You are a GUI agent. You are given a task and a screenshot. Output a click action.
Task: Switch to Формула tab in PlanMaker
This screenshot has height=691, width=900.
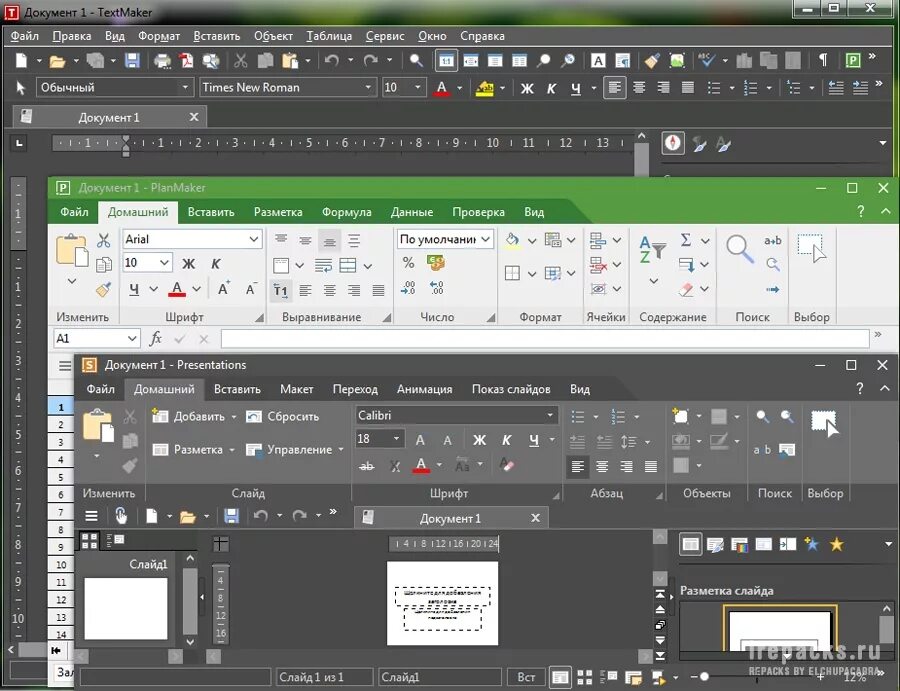(x=347, y=212)
